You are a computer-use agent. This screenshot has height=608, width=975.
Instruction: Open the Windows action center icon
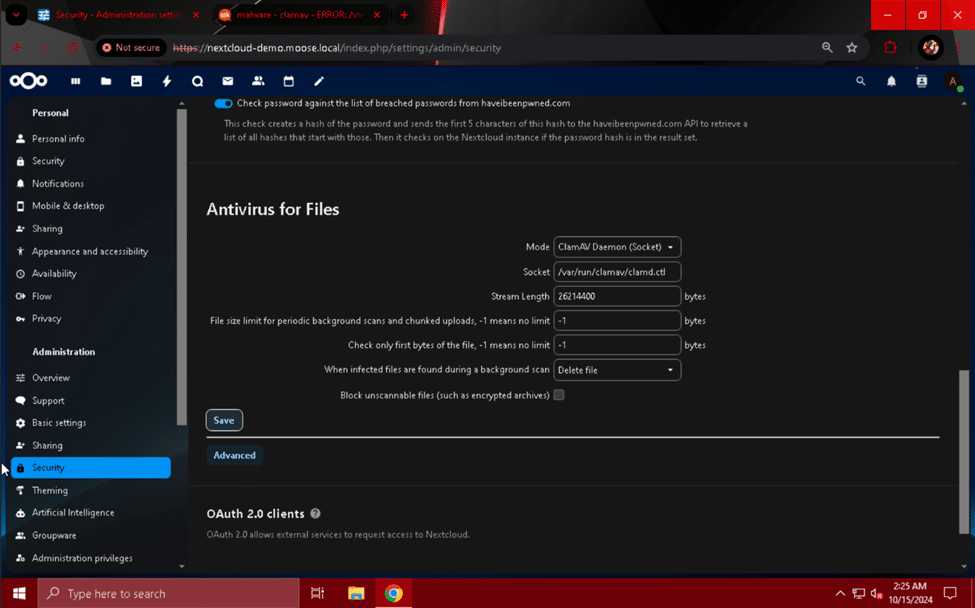[950, 593]
